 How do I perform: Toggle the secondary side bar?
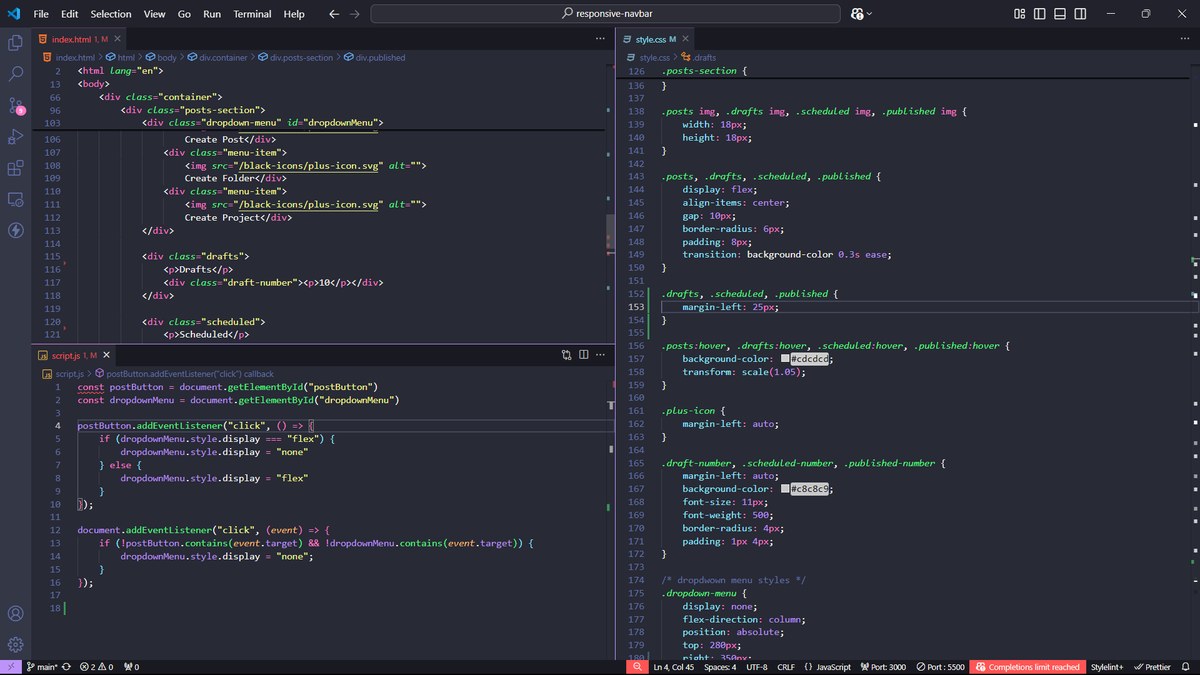(x=1081, y=14)
